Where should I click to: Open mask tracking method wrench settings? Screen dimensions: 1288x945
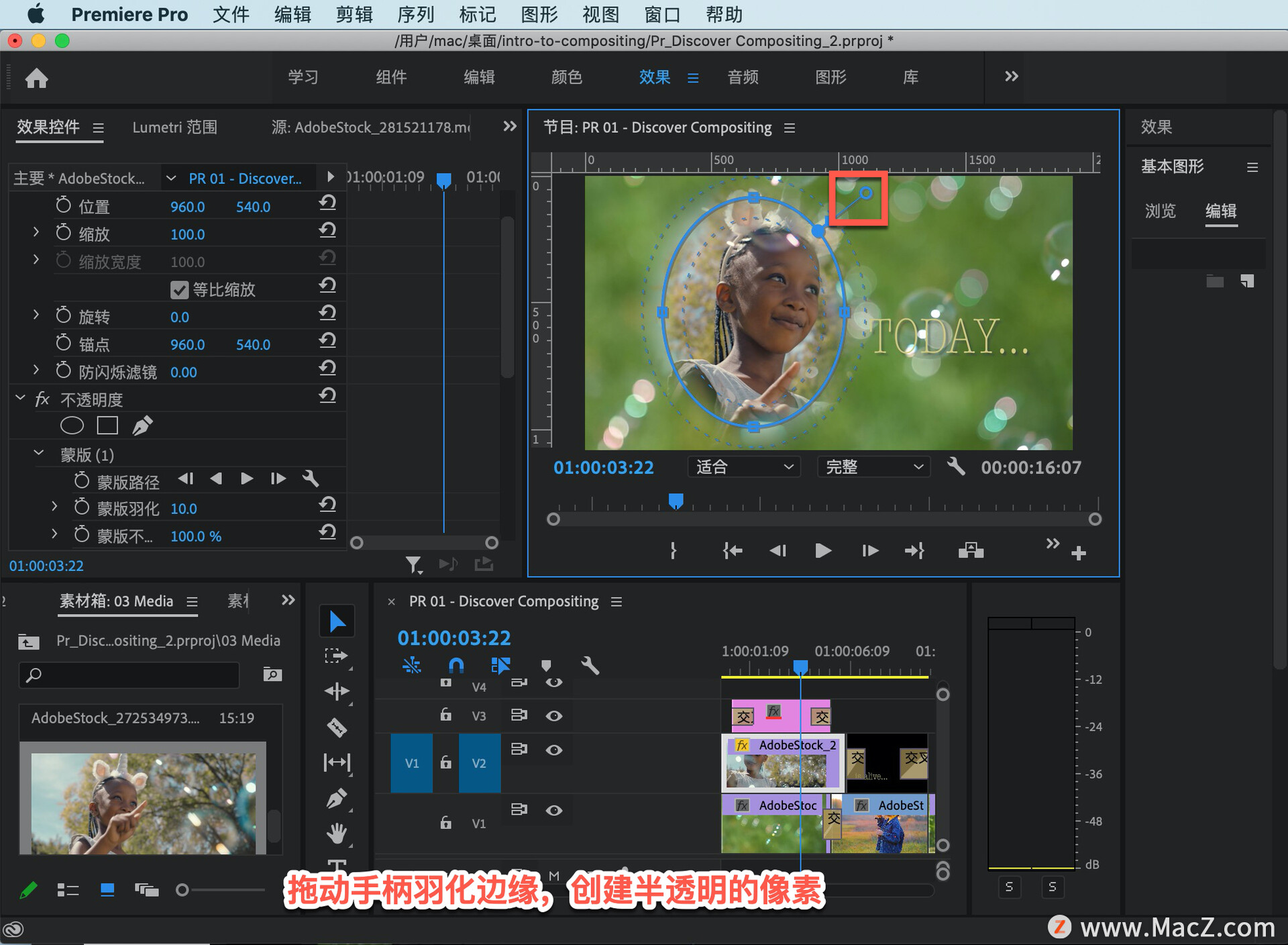(310, 479)
